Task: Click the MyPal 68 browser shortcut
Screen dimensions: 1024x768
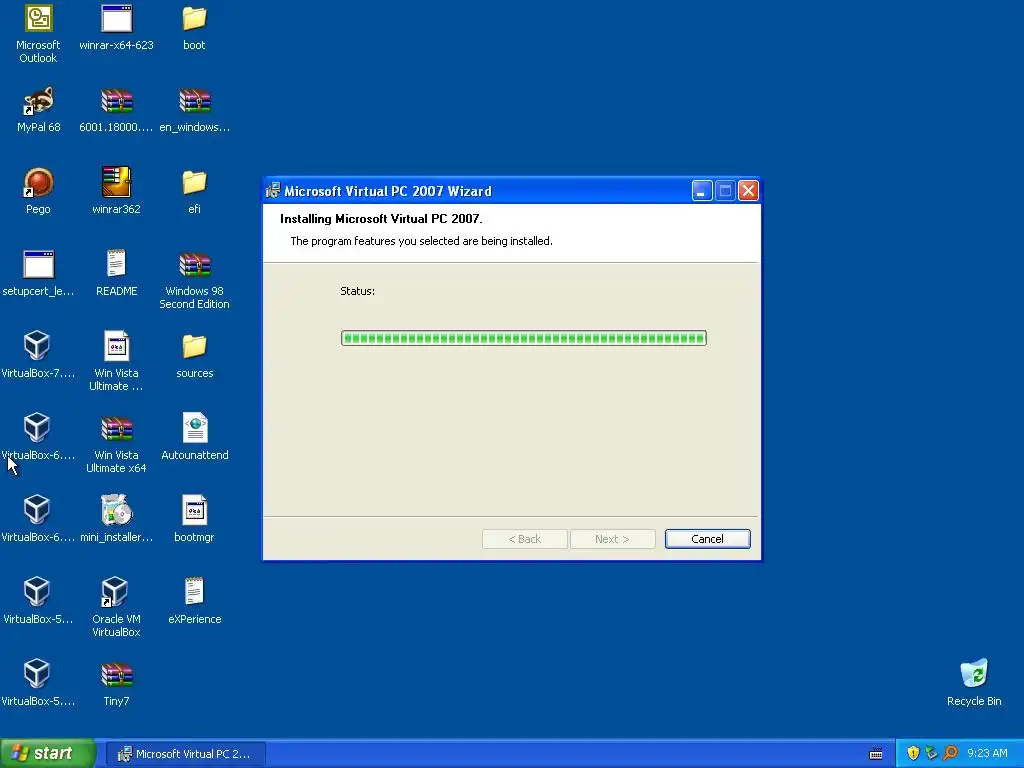Action: coord(39,102)
